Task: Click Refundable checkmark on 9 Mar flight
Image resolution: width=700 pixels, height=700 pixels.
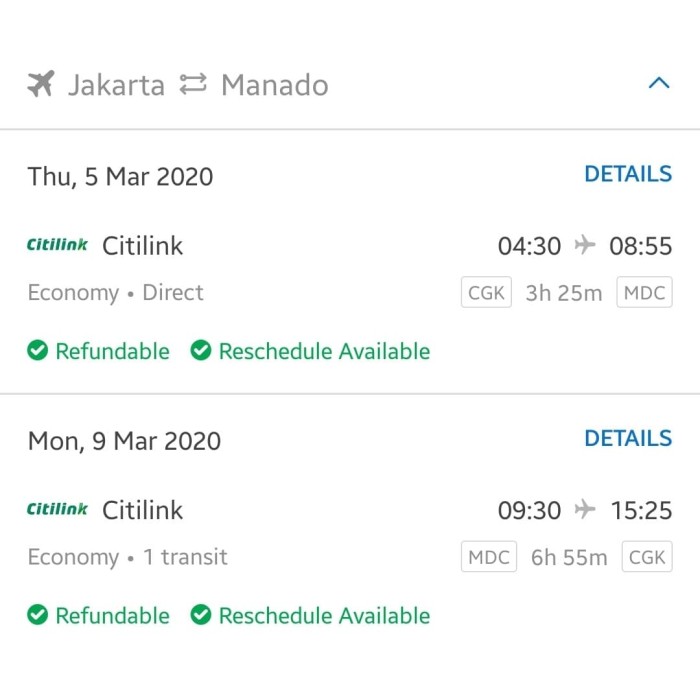Action: pos(38,615)
